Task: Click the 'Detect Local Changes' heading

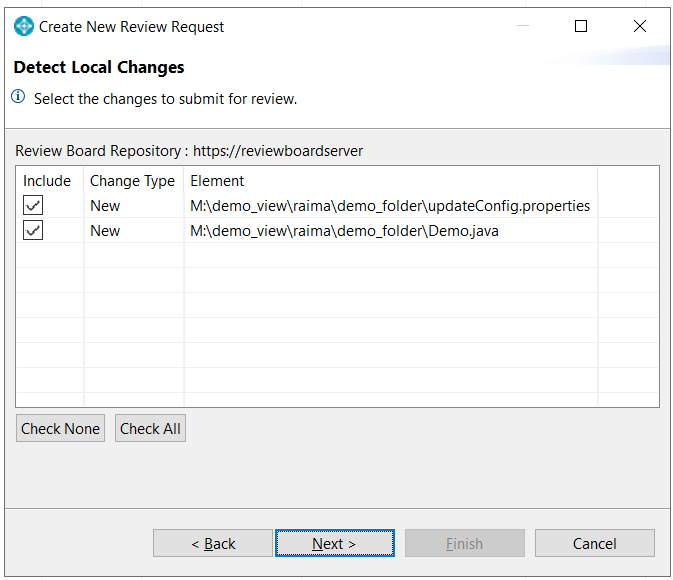Action: click(x=99, y=67)
